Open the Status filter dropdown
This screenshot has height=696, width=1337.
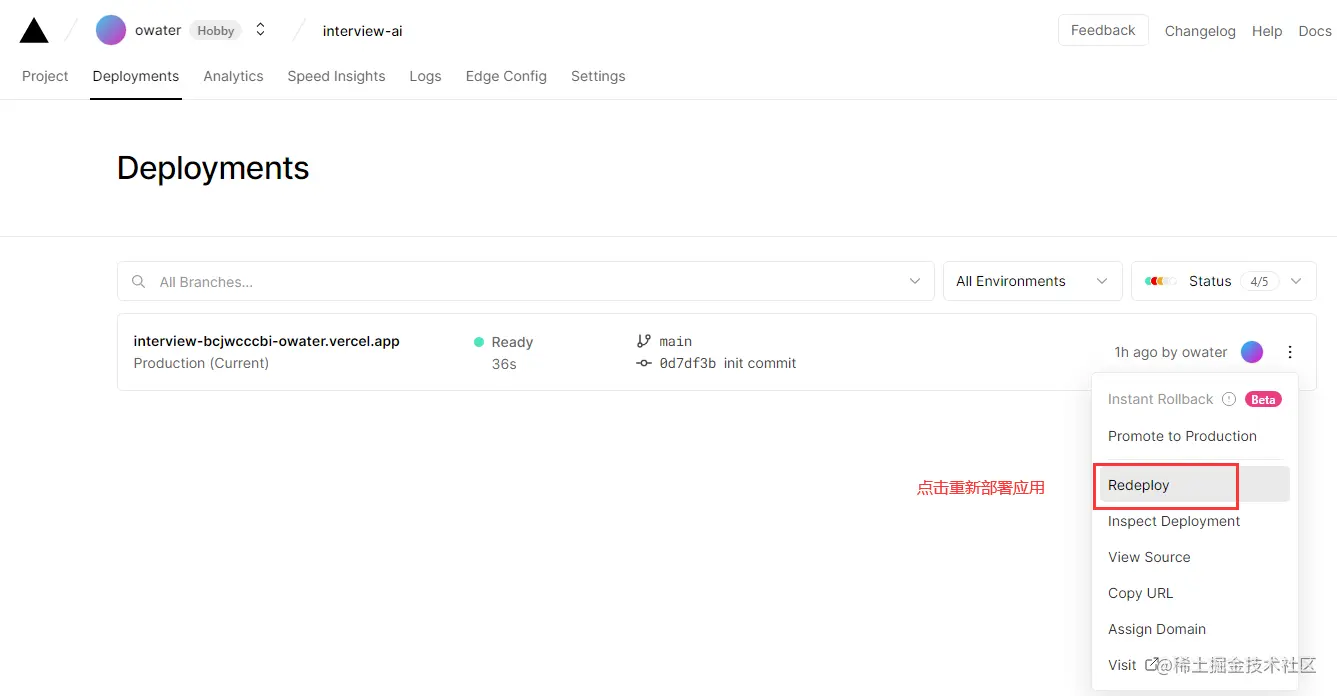point(1224,281)
